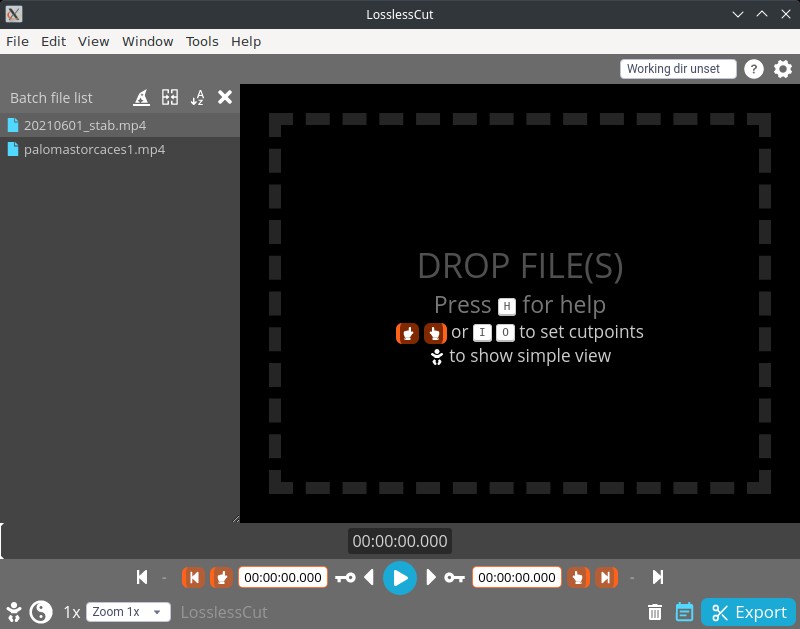The width and height of the screenshot is (800, 629).
Task: Toggle the yin-yang invert segments icon
Action: point(41,612)
